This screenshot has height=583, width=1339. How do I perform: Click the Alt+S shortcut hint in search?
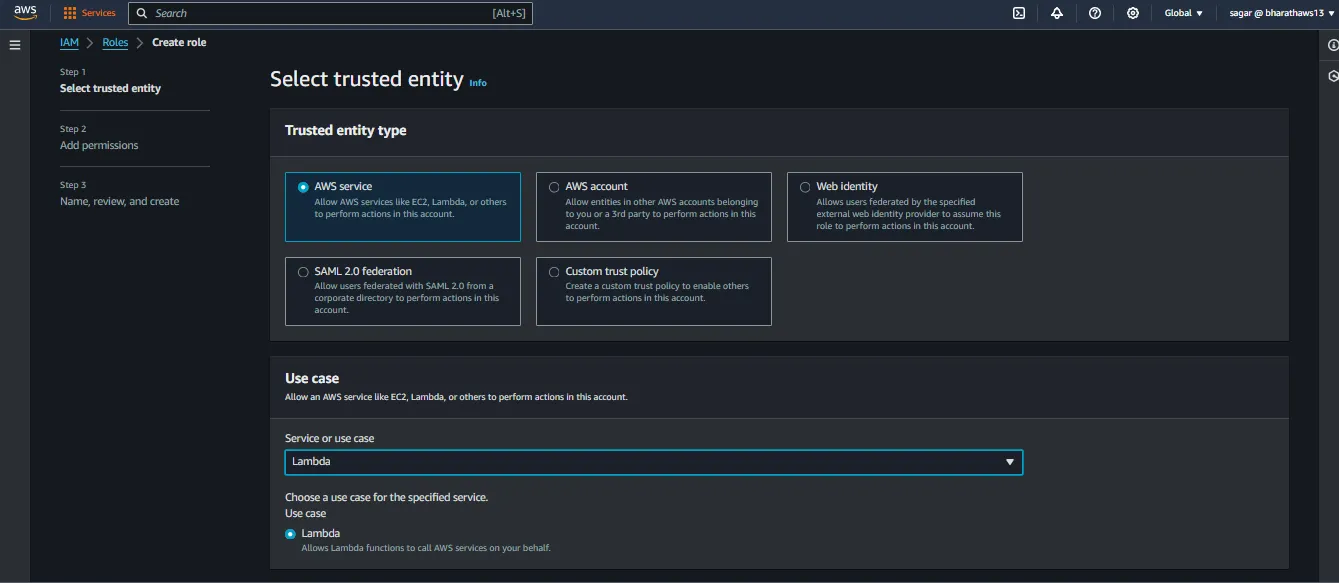509,13
